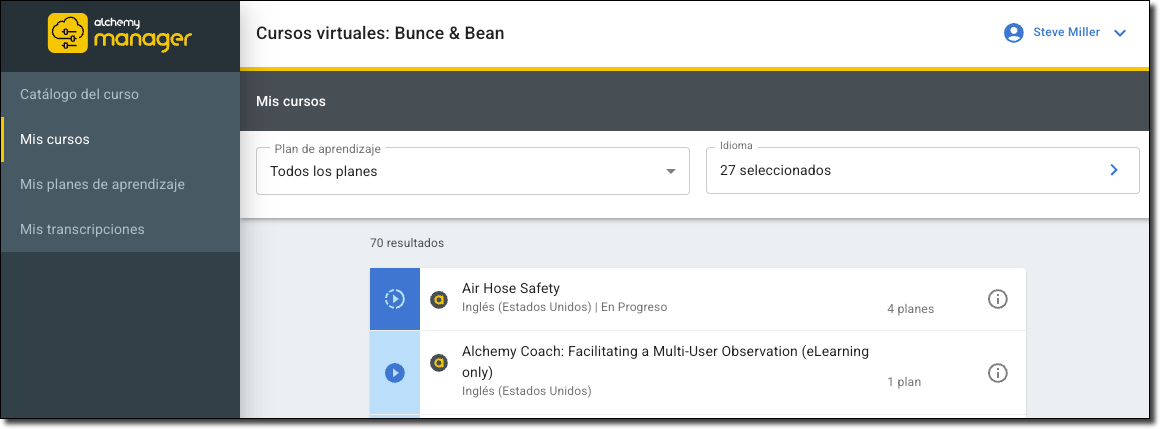Image resolution: width=1160 pixels, height=429 pixels.
Task: Select Mis cursos in sidebar
Action: coord(55,139)
